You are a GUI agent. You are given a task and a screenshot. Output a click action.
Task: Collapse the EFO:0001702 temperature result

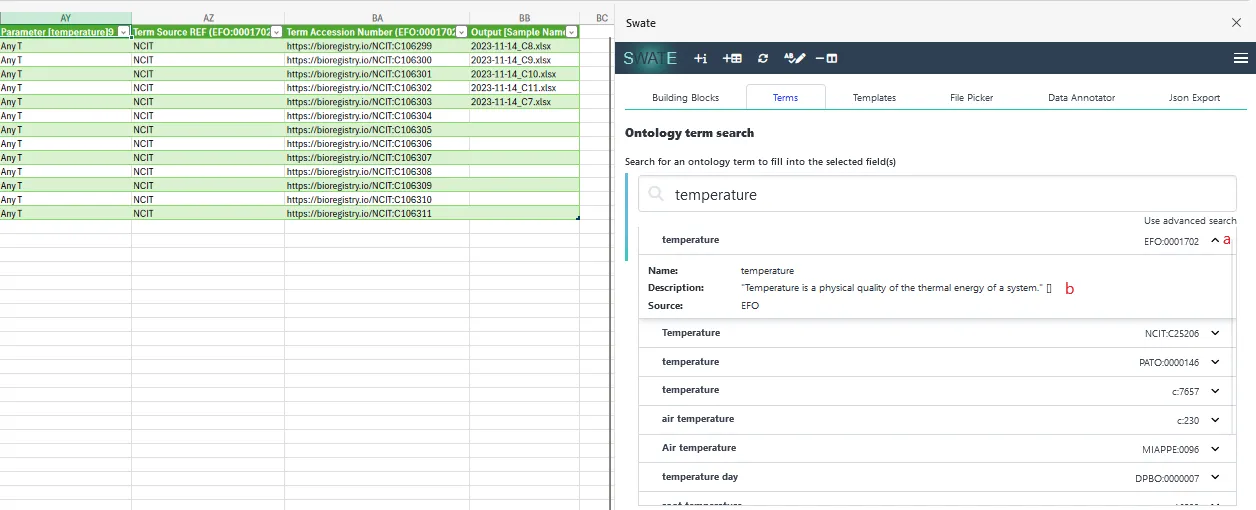[x=1215, y=241]
